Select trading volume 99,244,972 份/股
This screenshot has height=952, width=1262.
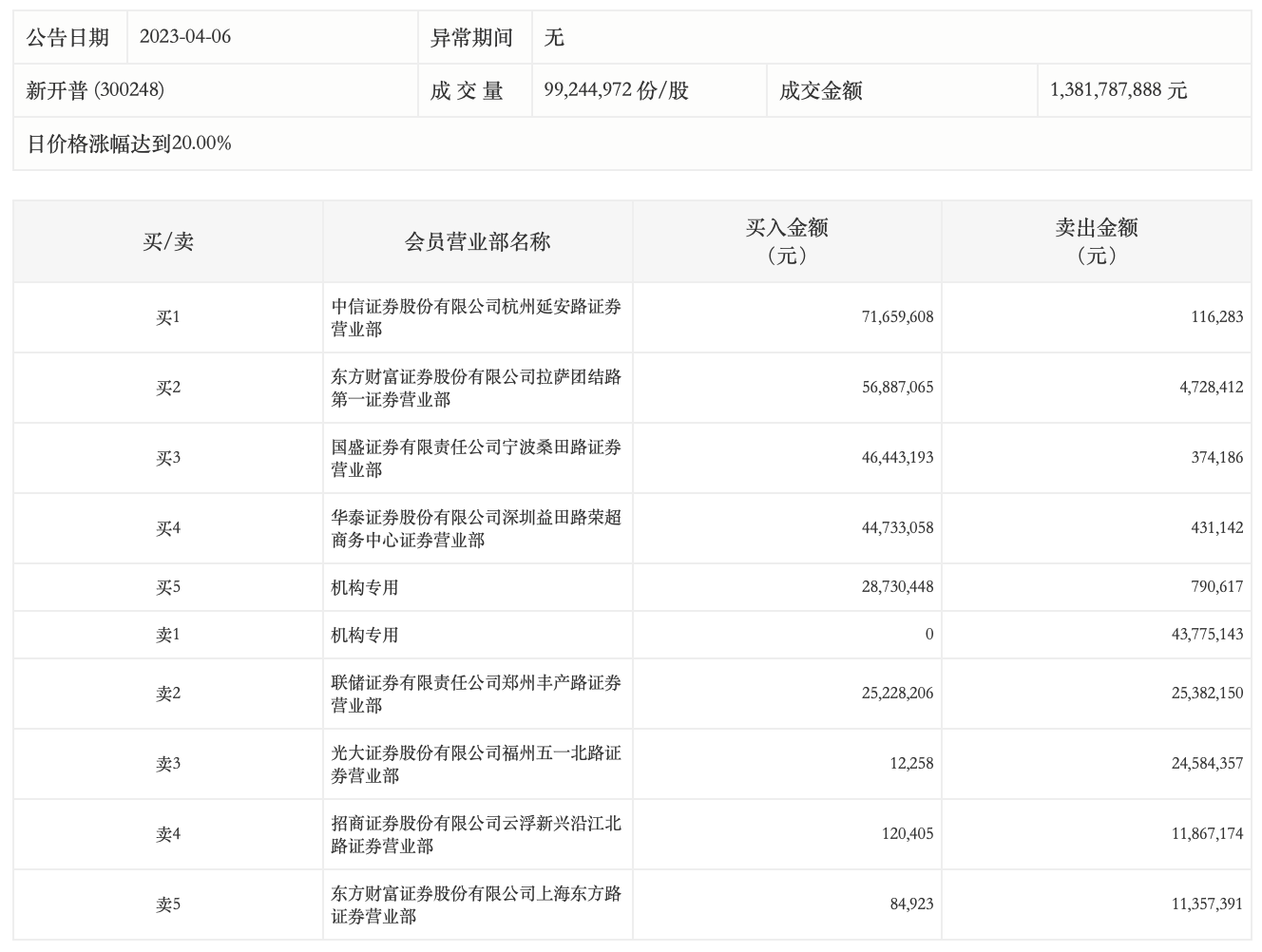coord(616,90)
